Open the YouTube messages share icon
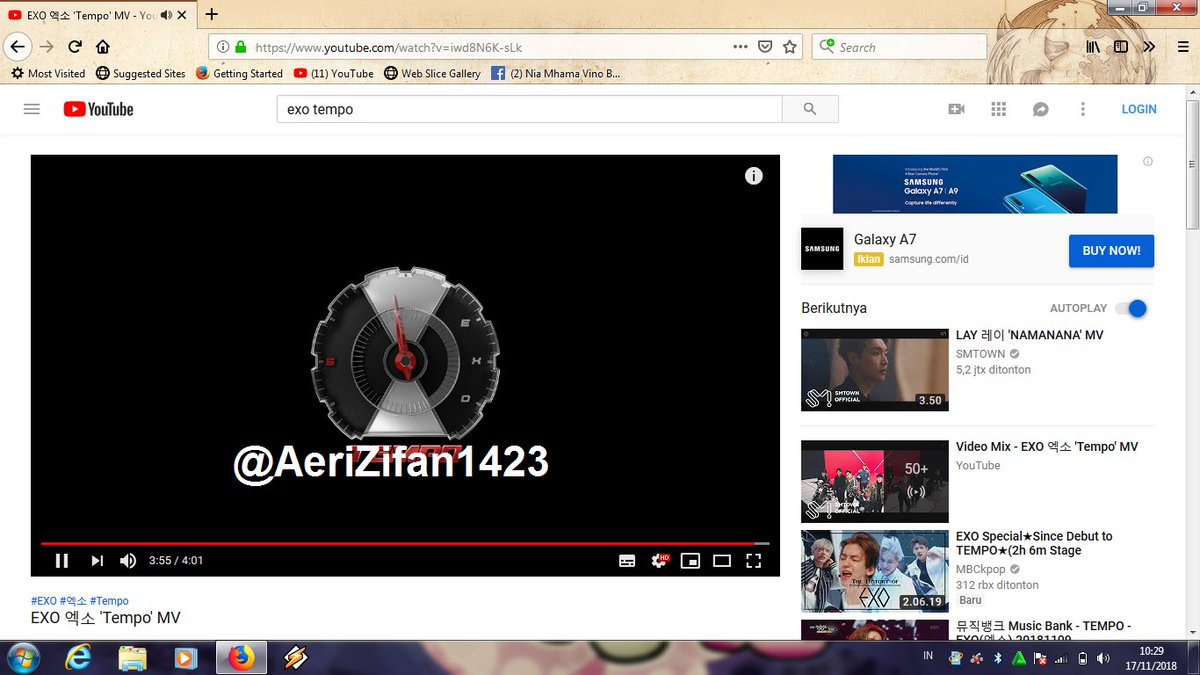Viewport: 1200px width, 675px height. coord(1041,109)
